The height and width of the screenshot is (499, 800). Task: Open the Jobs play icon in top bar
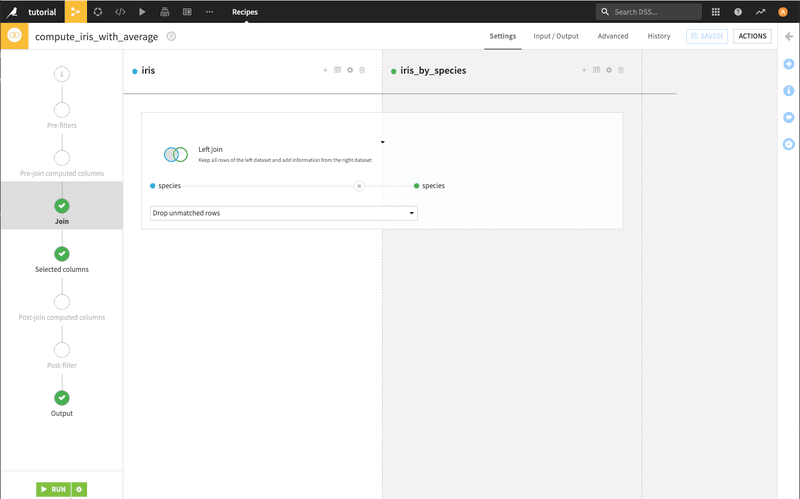(x=142, y=12)
